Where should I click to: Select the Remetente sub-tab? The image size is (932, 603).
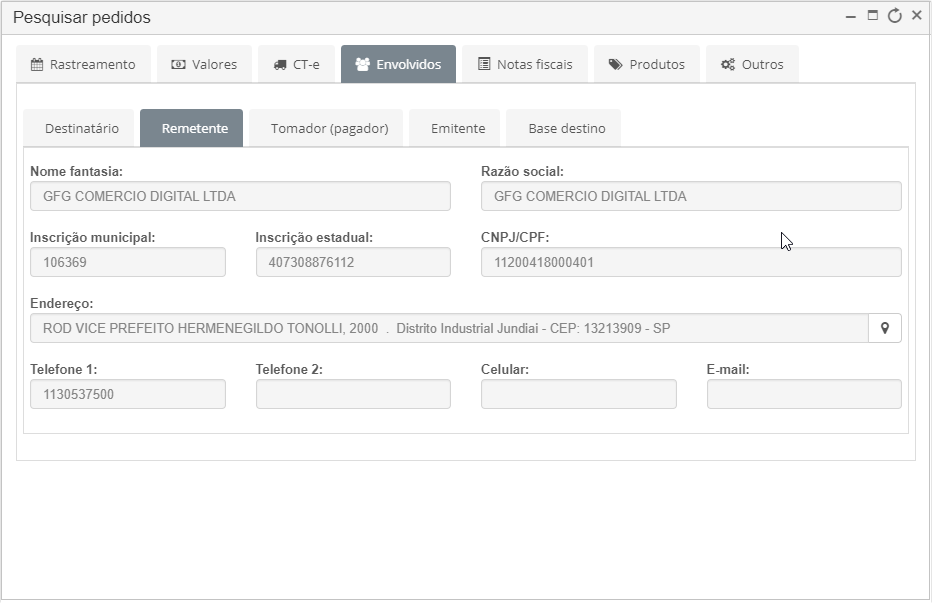click(191, 128)
